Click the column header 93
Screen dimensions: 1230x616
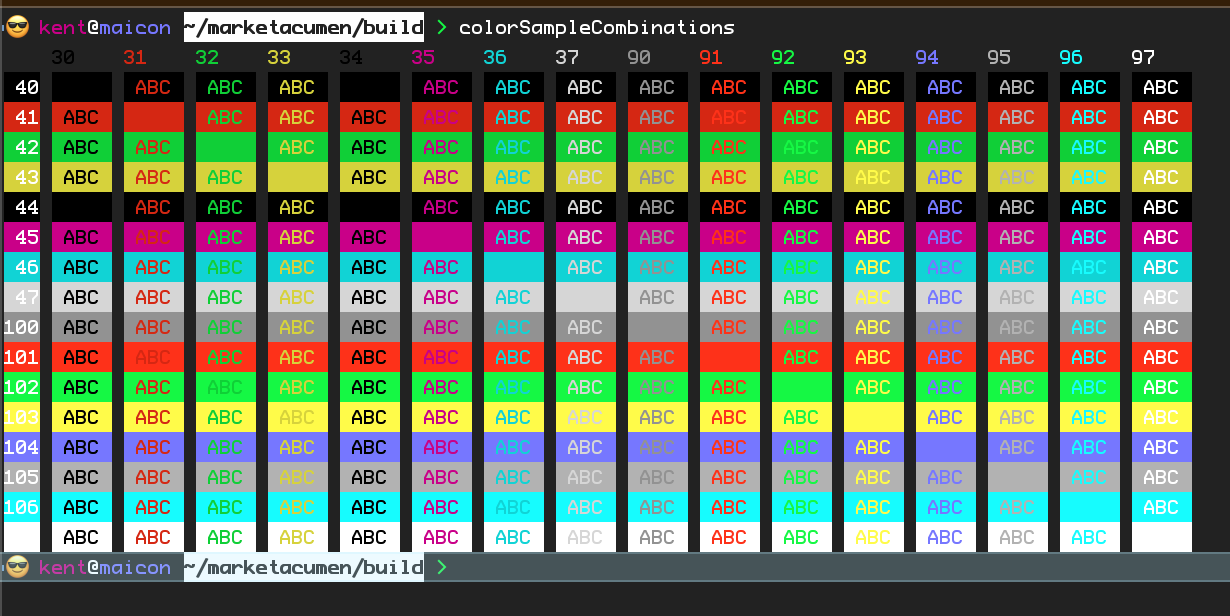[855, 57]
